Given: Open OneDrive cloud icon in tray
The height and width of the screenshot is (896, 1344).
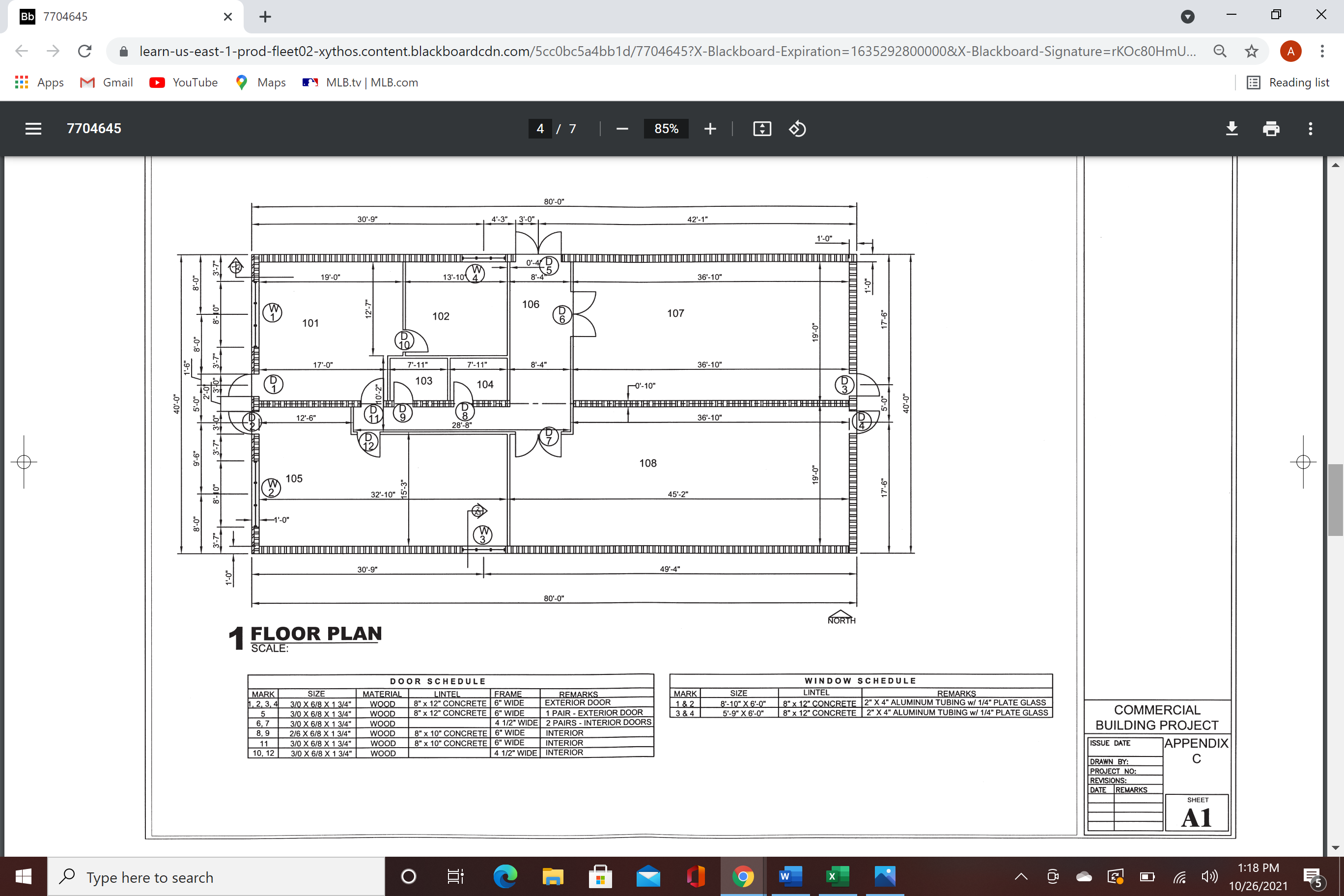Looking at the screenshot, I should coord(1084,876).
